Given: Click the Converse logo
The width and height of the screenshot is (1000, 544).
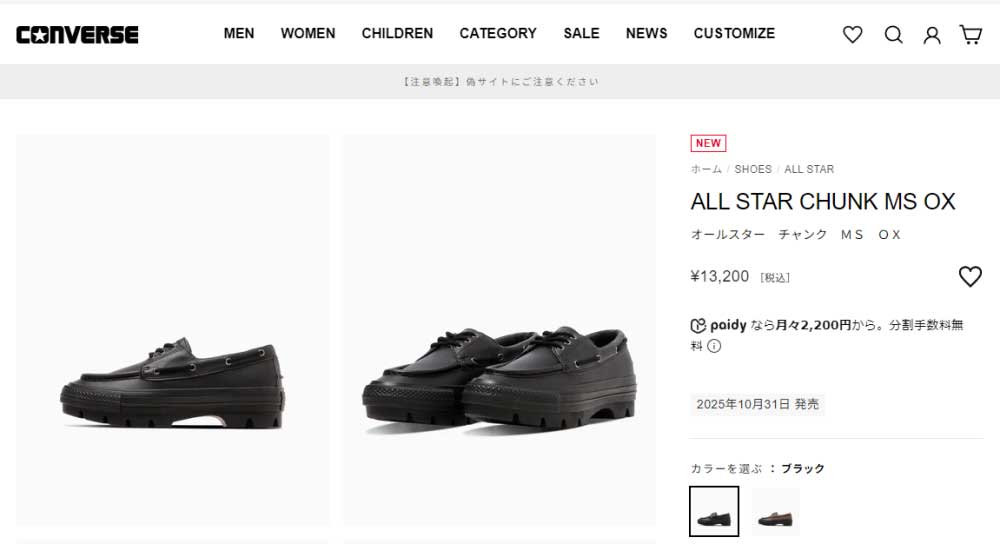Looking at the screenshot, I should 77,34.
